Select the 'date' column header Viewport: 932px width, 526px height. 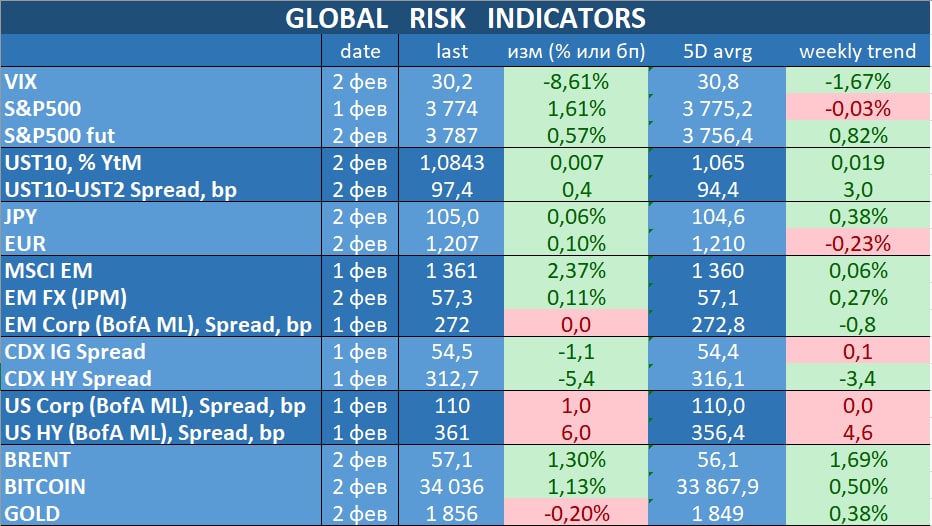pyautogui.click(x=360, y=51)
